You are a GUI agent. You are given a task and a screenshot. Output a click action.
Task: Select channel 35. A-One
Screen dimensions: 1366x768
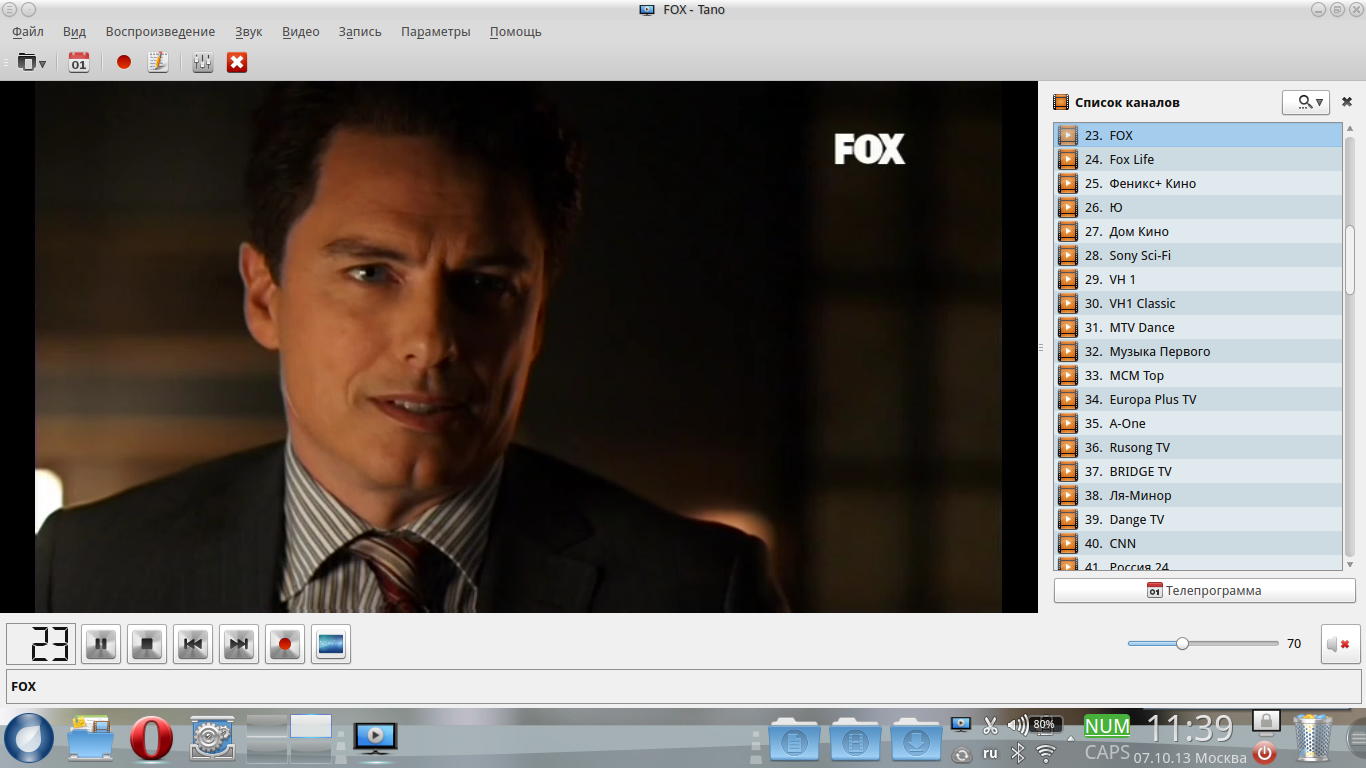click(1198, 423)
